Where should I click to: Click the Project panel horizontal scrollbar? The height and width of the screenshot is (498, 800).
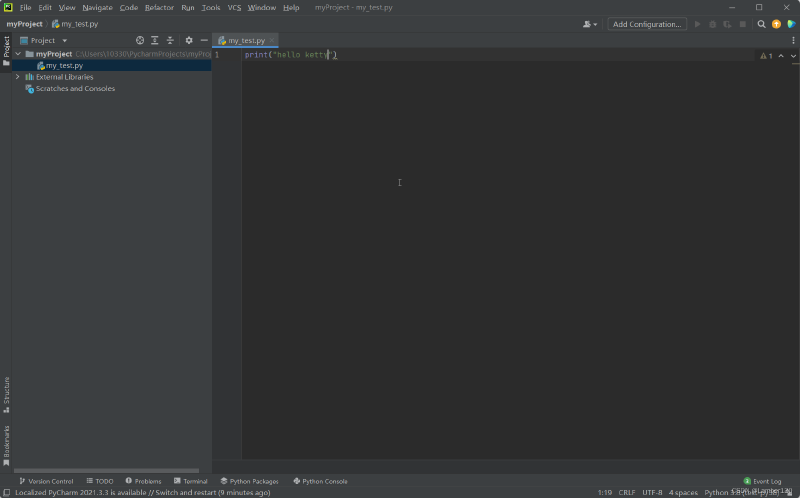pos(106,470)
